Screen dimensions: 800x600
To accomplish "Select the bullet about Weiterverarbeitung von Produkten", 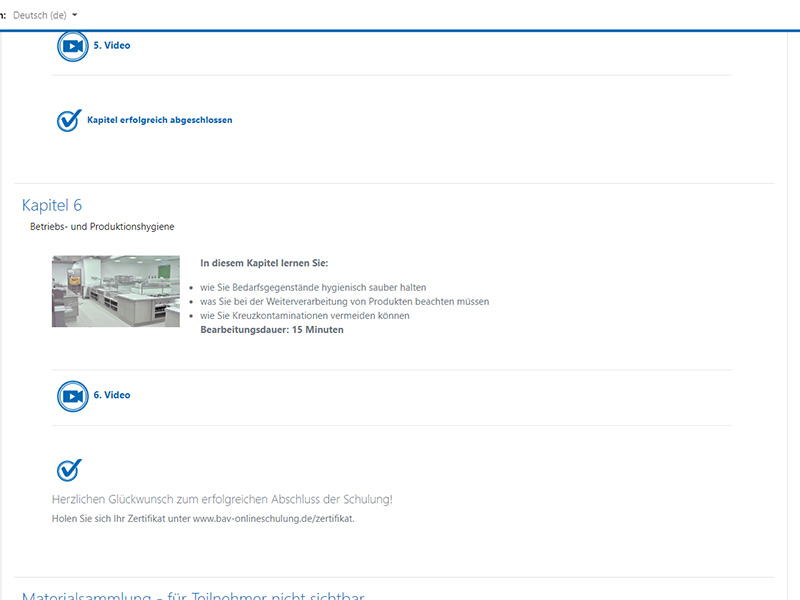I will click(344, 301).
